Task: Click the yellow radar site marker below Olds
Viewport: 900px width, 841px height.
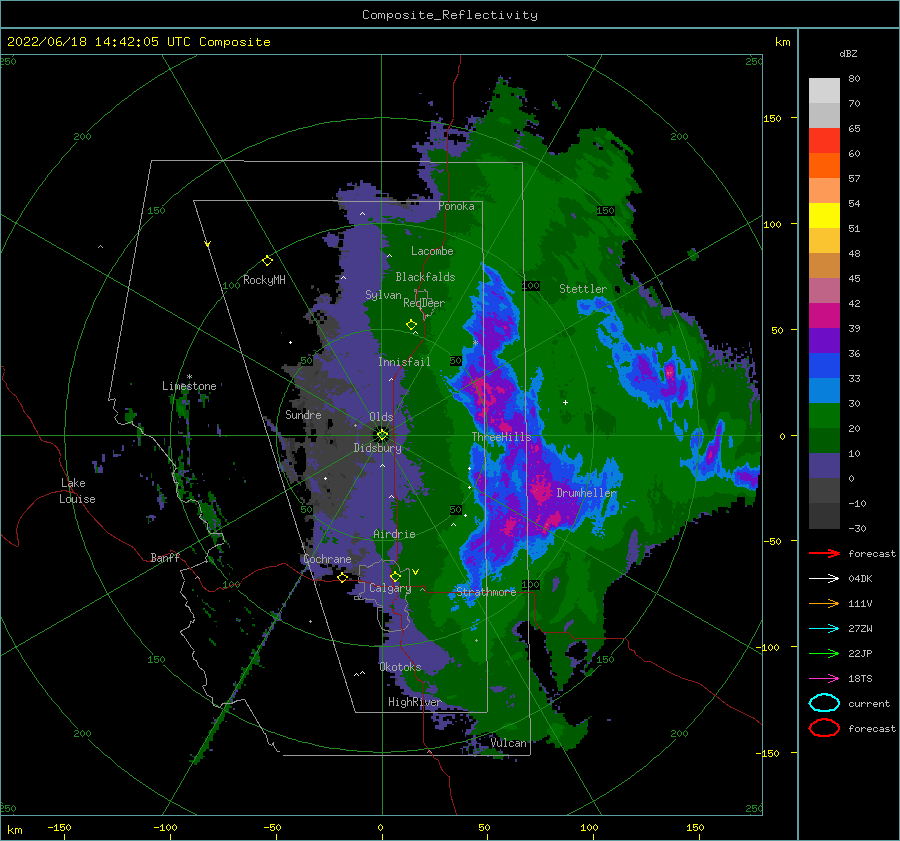Action: coord(382,435)
